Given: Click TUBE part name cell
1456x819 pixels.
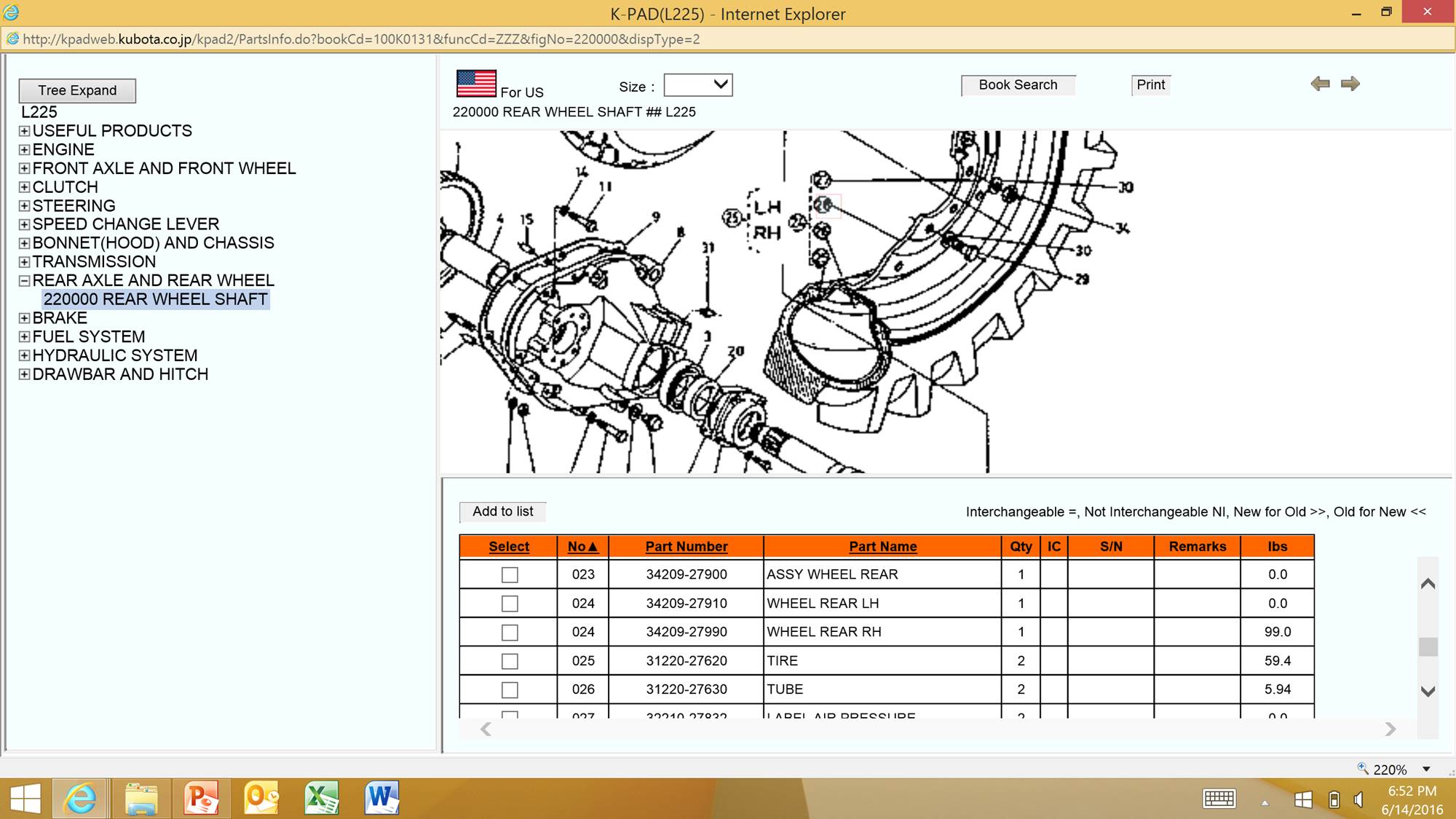Looking at the screenshot, I should point(882,689).
